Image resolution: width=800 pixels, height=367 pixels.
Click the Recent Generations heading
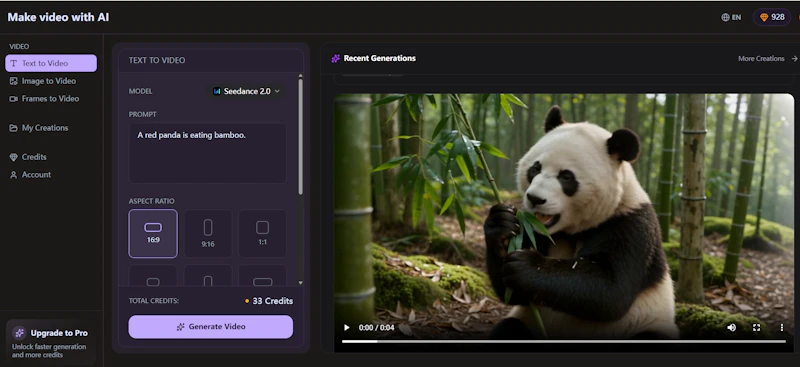(380, 58)
